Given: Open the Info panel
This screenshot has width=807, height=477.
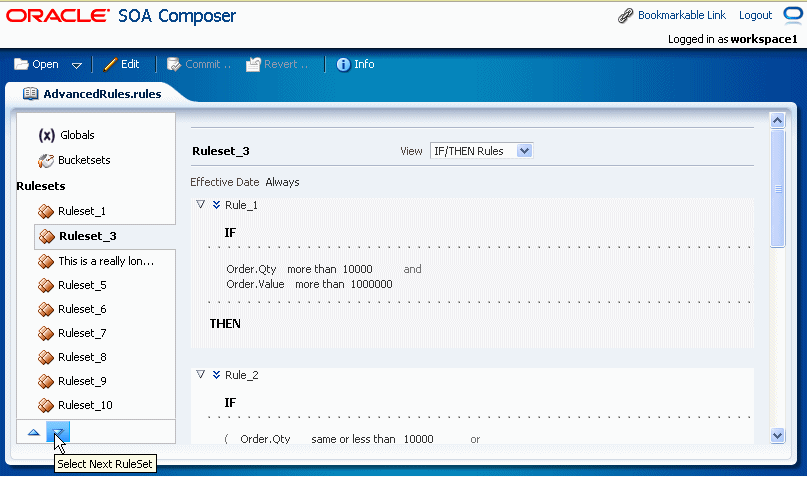Looking at the screenshot, I should (x=355, y=64).
